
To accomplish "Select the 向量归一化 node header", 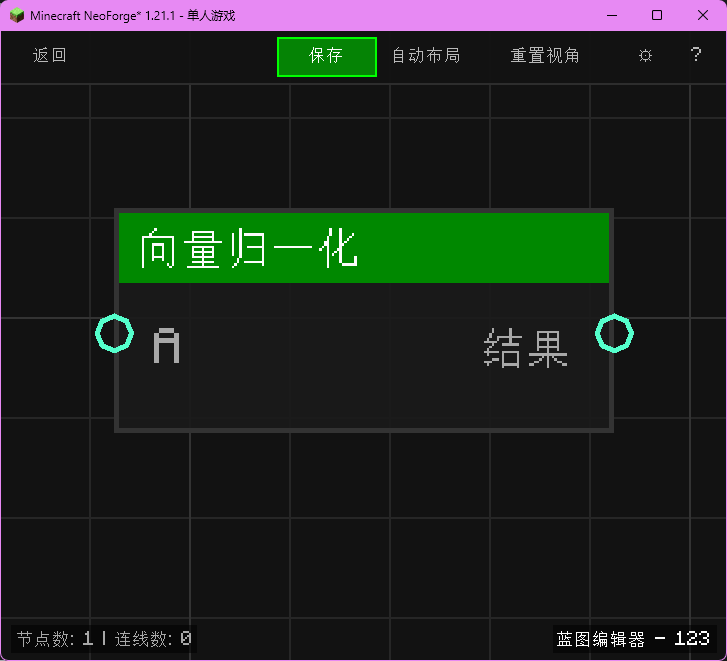I will pyautogui.click(x=364, y=248).
